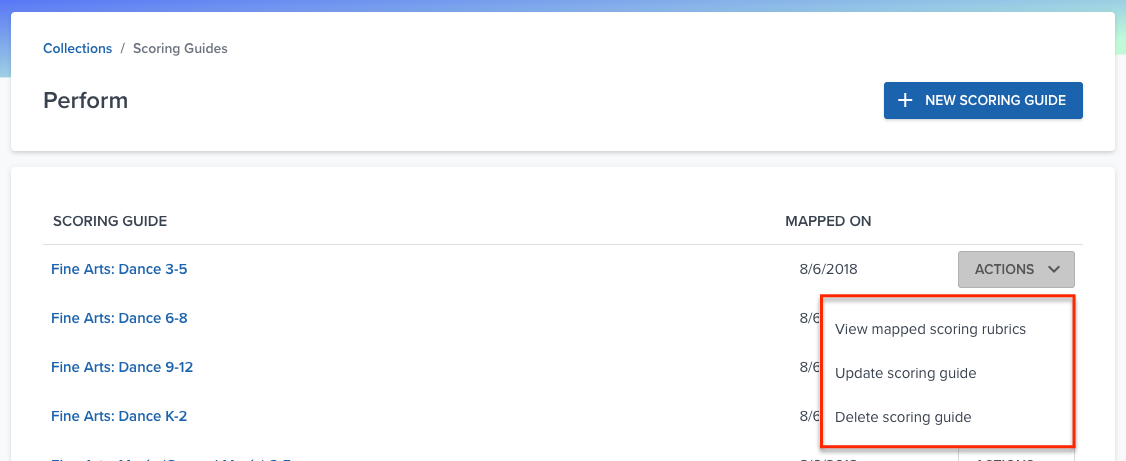Click the mapped date in the Dance 6-8 row
The width and height of the screenshot is (1126, 461).
810,318
